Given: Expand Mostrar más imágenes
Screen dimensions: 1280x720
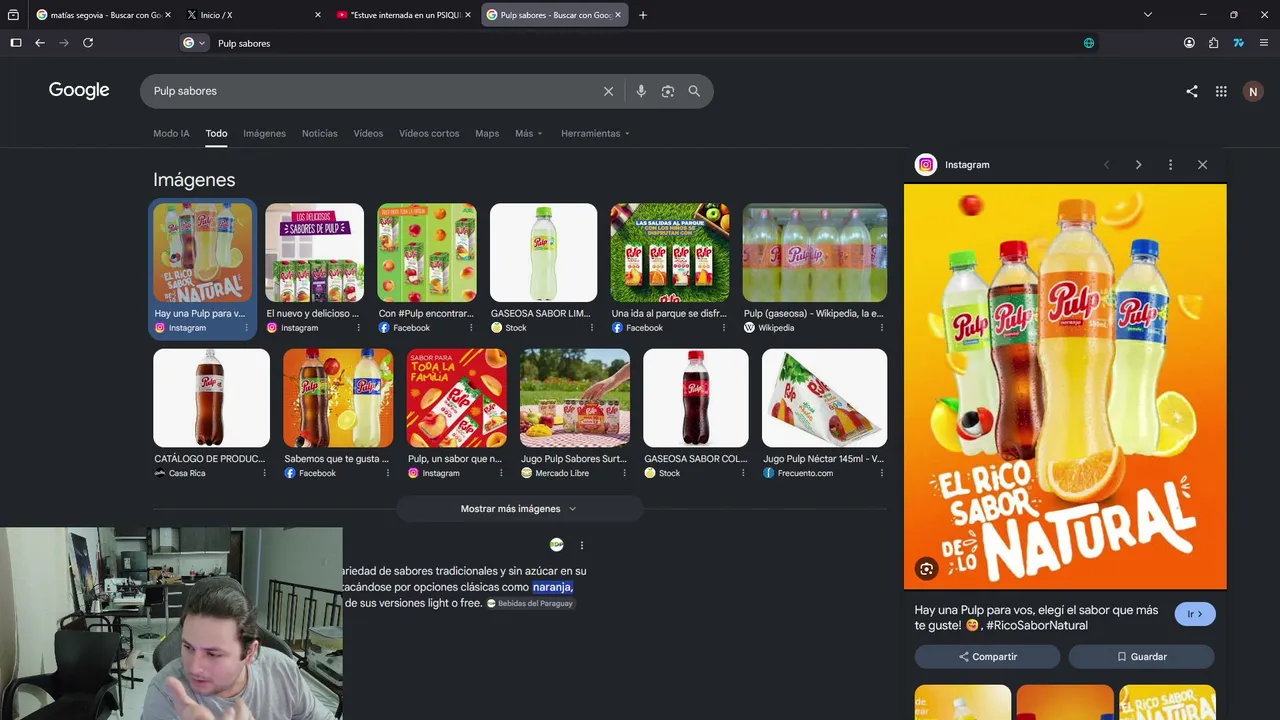Looking at the screenshot, I should coord(518,509).
